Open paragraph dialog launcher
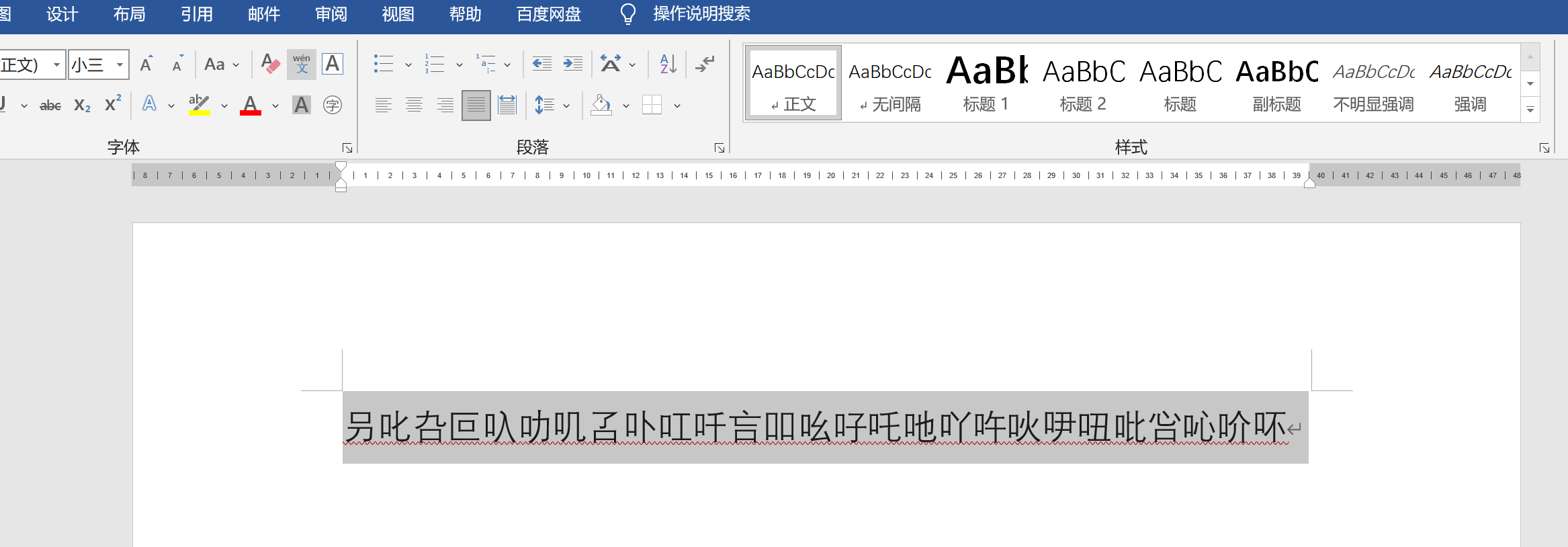Image resolution: width=1568 pixels, height=547 pixels. coord(720,148)
